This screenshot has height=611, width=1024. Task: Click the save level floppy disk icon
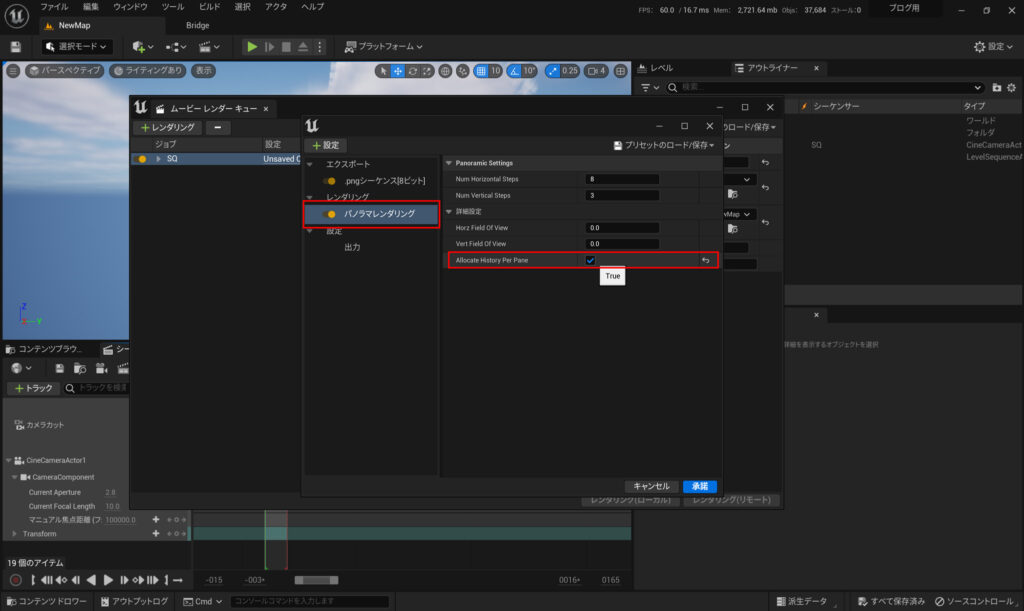15,47
